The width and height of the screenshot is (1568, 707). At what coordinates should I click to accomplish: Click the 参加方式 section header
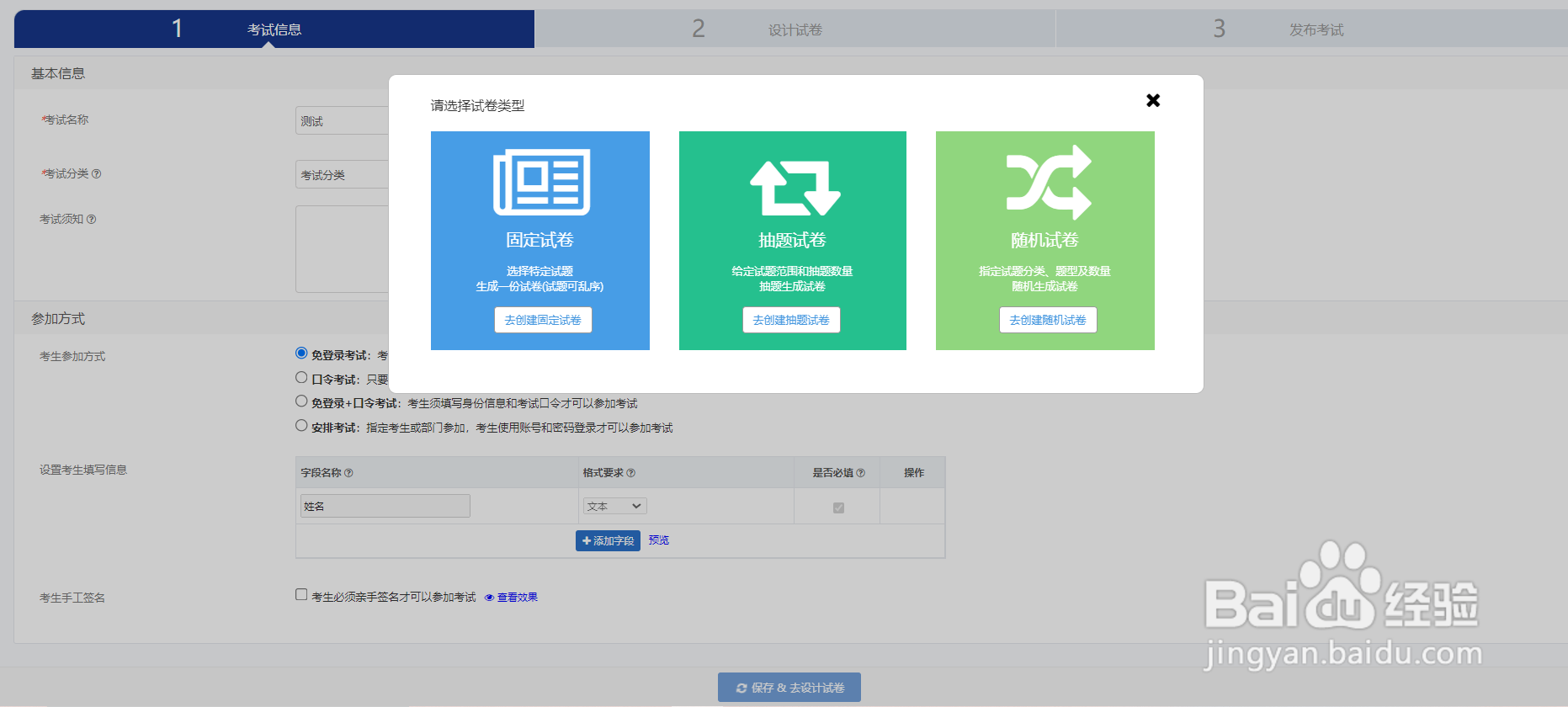[x=58, y=319]
